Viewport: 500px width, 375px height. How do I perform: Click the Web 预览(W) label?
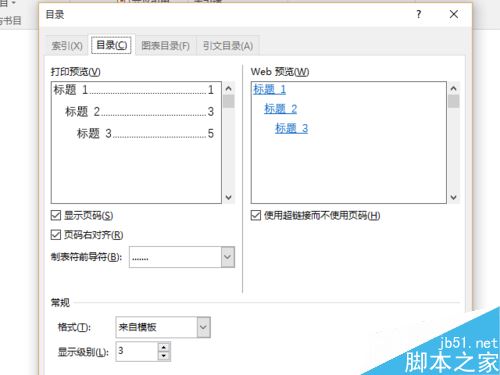pyautogui.click(x=280, y=72)
